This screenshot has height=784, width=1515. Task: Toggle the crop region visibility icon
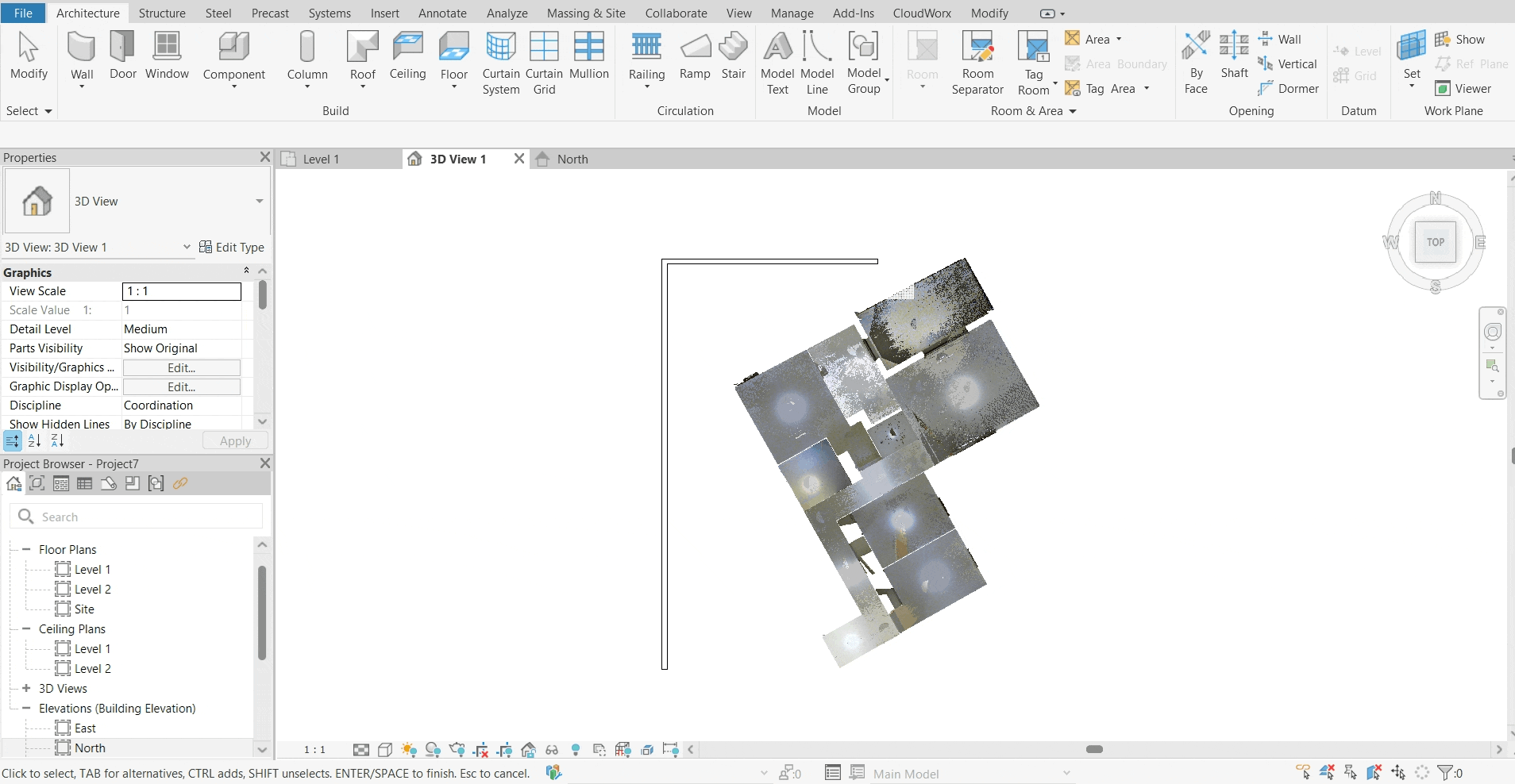504,750
